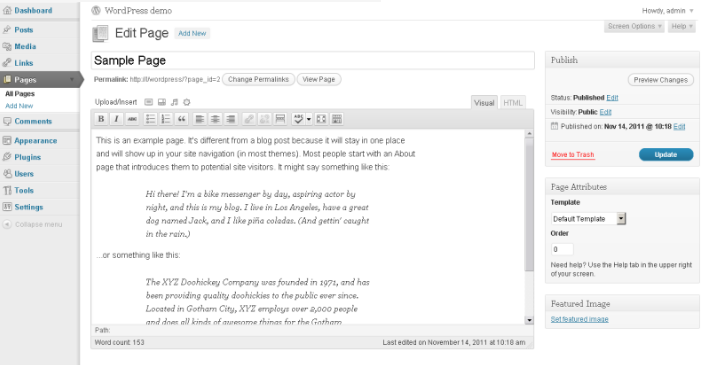This screenshot has width=707, height=365.
Task: Click the page Order input field
Action: 562,249
